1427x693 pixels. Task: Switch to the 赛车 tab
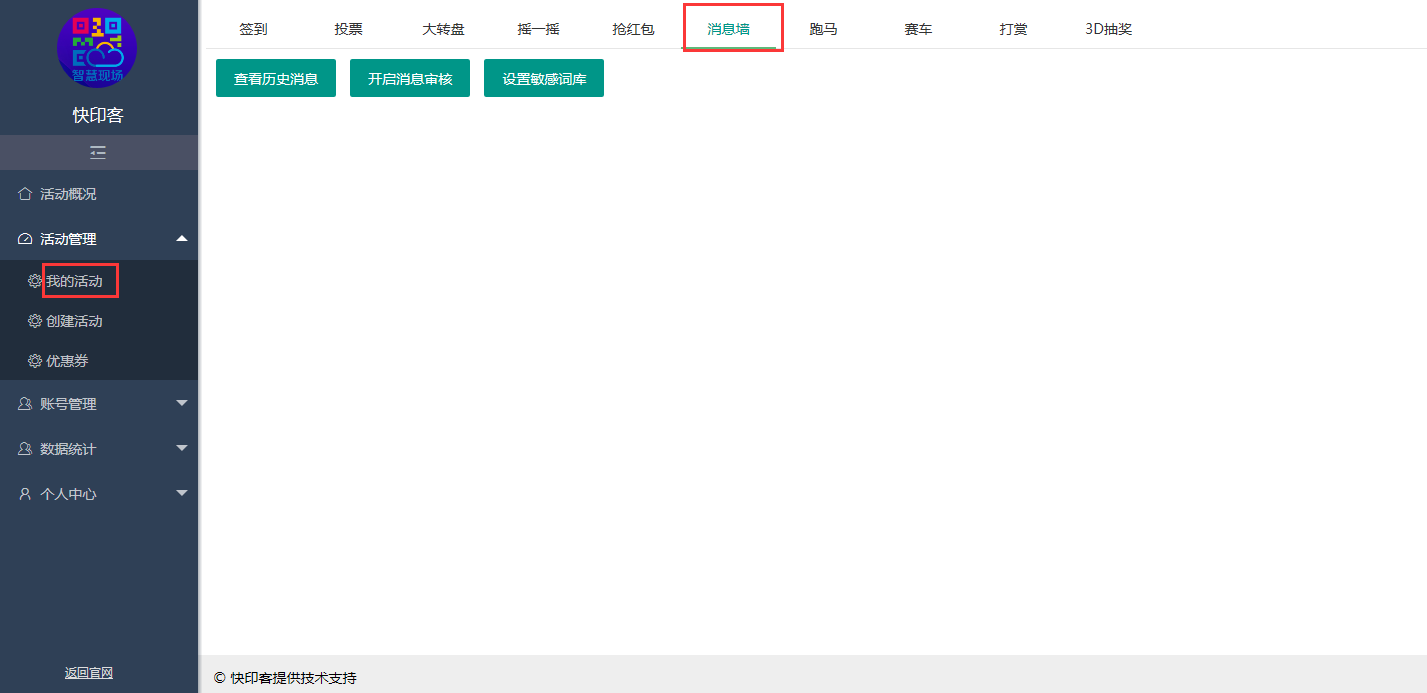918,29
